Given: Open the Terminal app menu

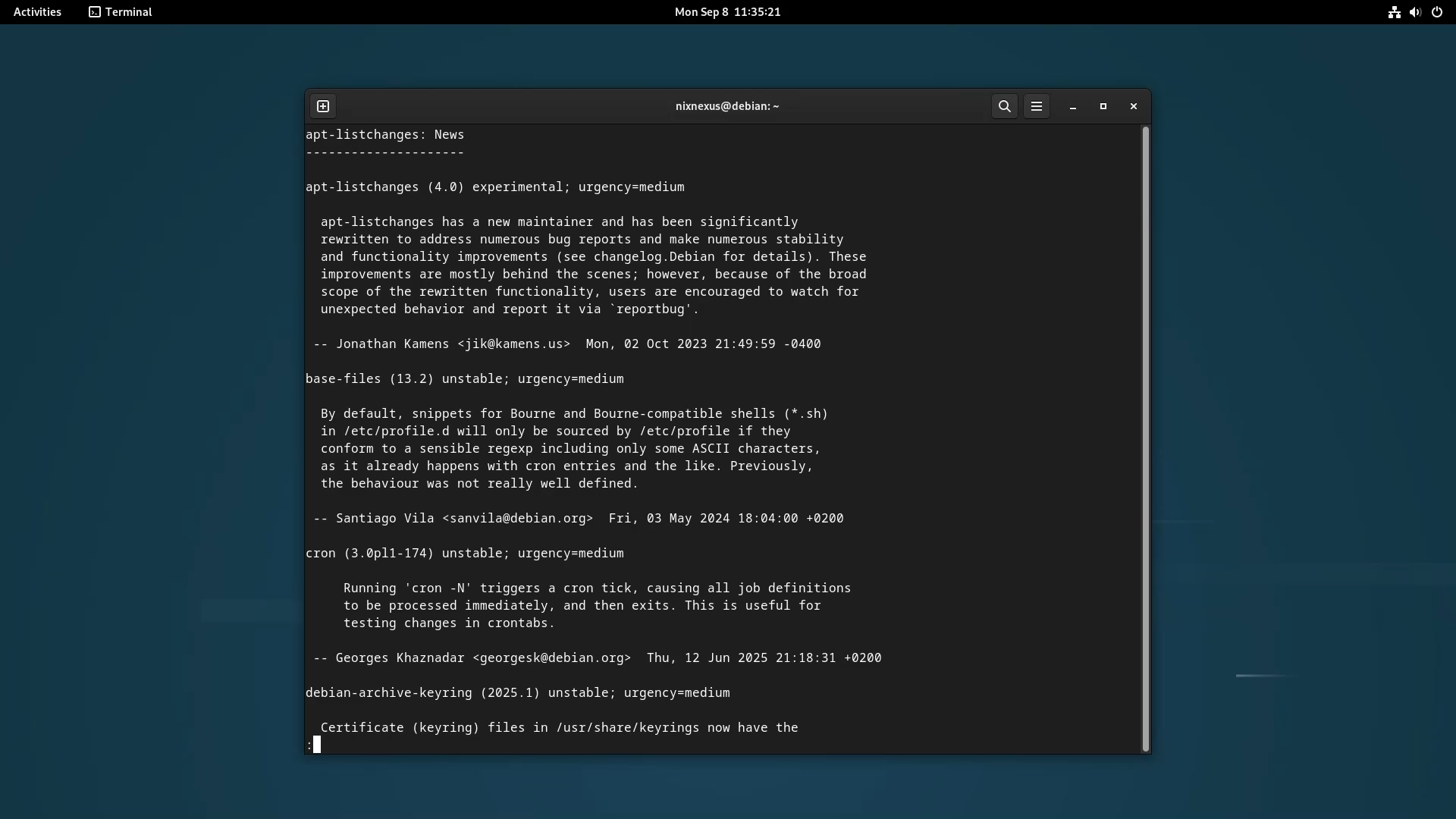Looking at the screenshot, I should coord(121,12).
